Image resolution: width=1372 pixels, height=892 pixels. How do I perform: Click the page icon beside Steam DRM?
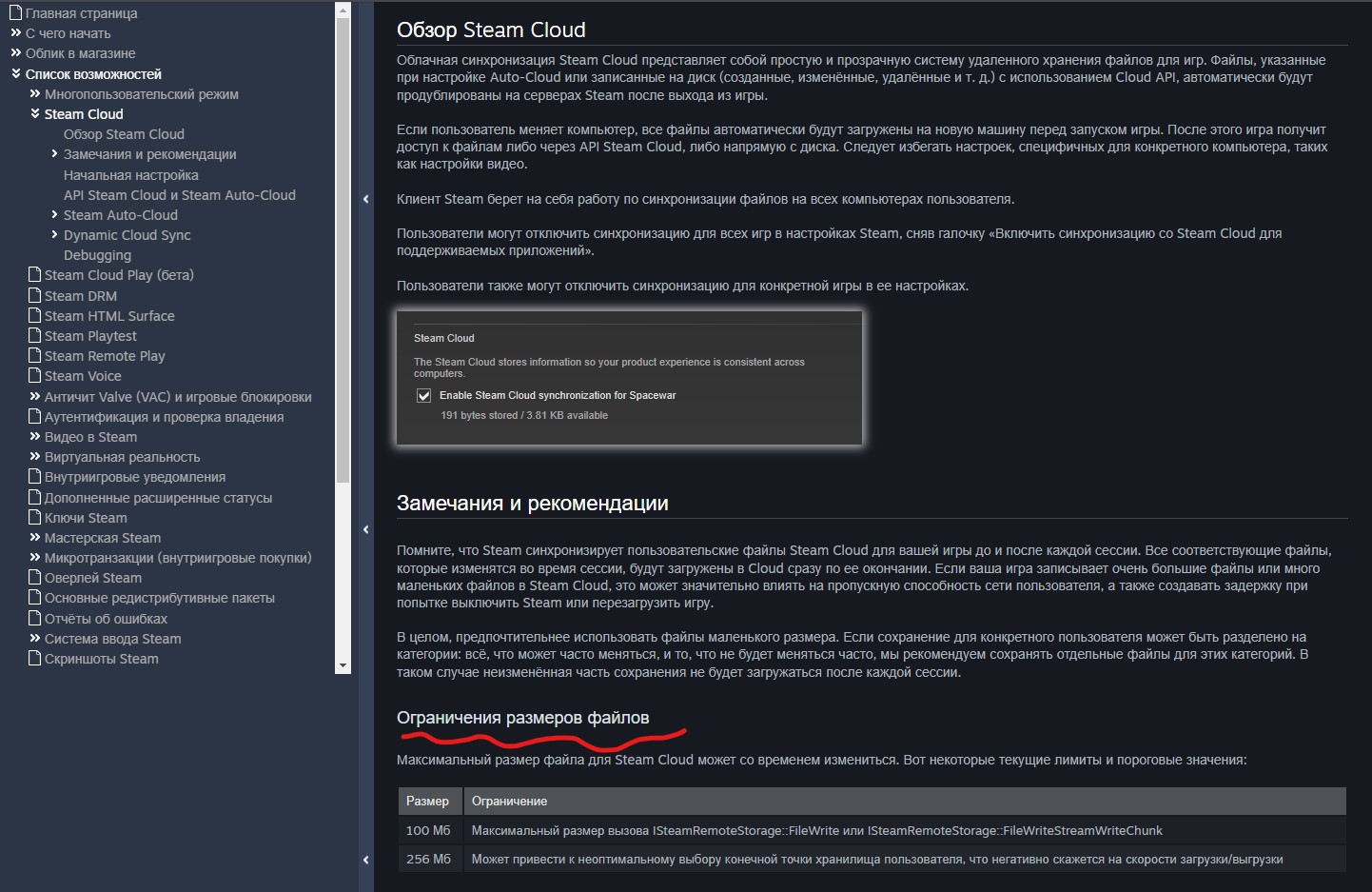click(x=35, y=295)
